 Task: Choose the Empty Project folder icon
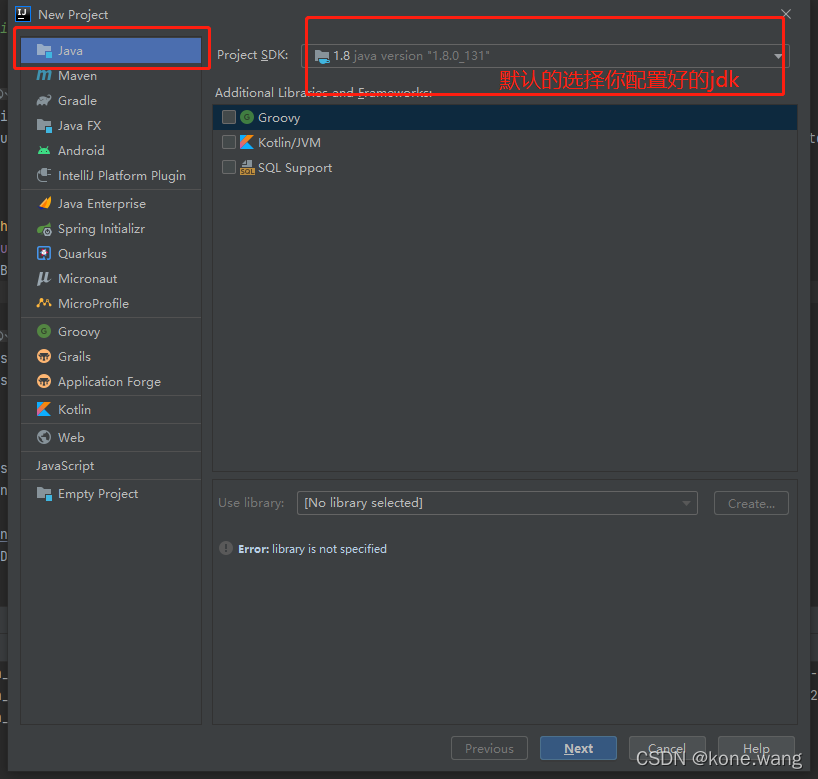44,494
